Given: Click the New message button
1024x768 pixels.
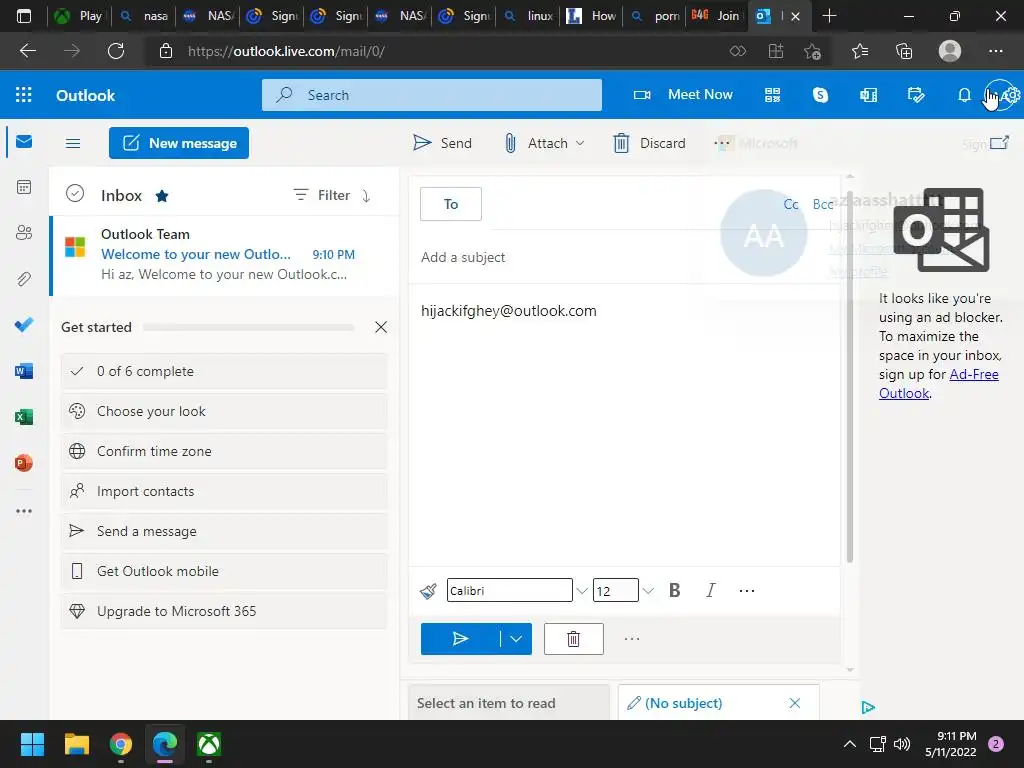Looking at the screenshot, I should pyautogui.click(x=179, y=143).
